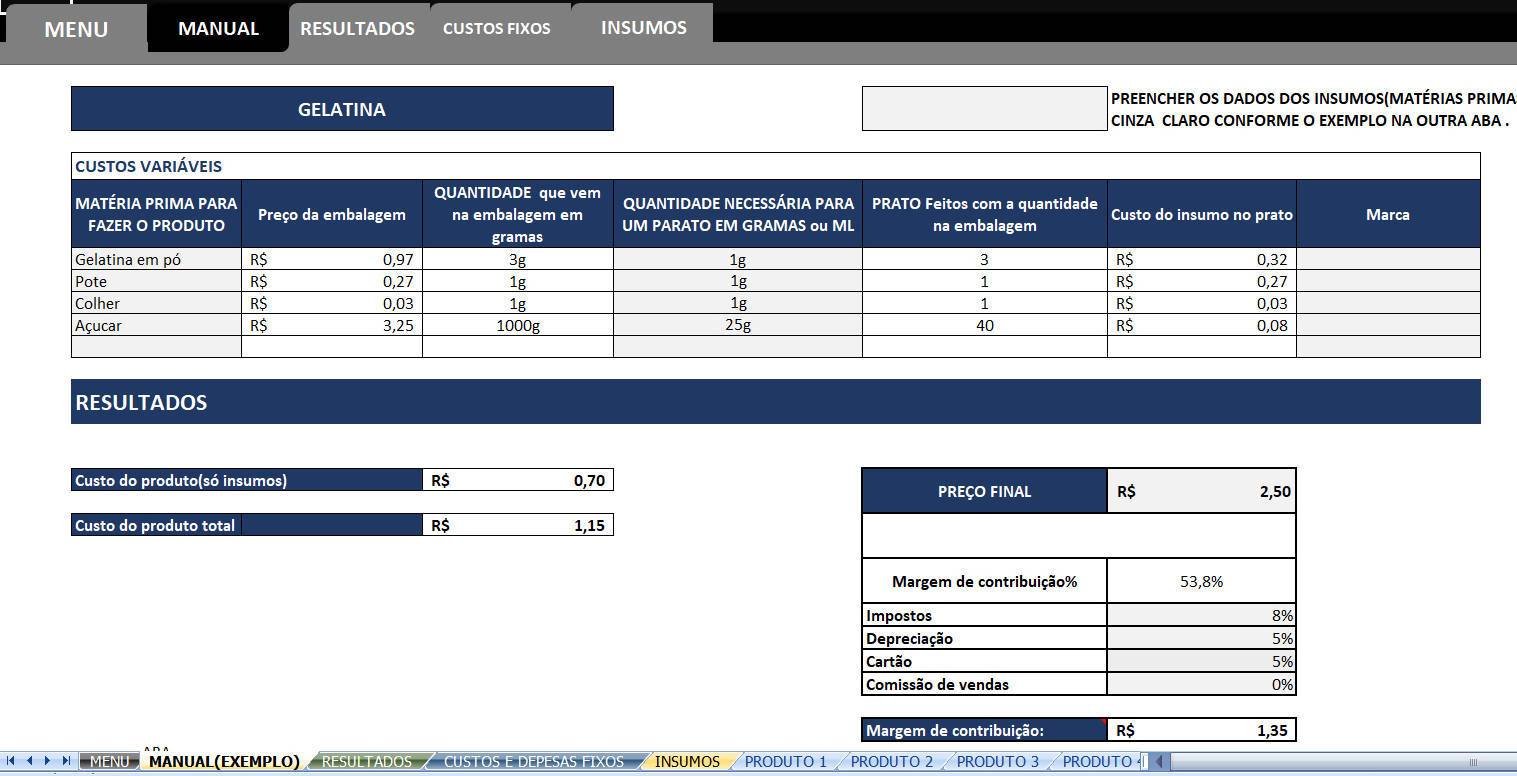The image size is (1517, 776).
Task: Select the INSUMOS sheet tab
Action: 687,762
